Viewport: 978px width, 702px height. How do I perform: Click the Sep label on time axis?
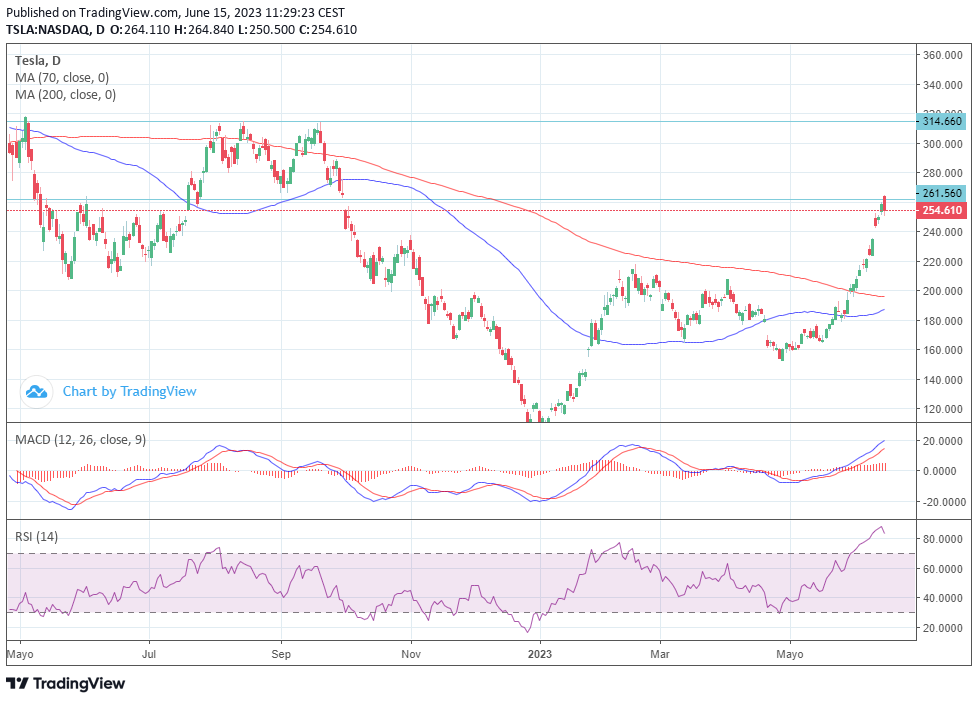(x=281, y=654)
